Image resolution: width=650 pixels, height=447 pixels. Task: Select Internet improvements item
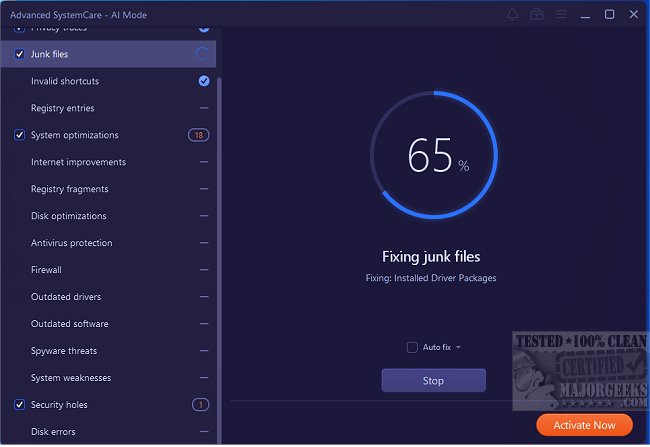coord(108,162)
